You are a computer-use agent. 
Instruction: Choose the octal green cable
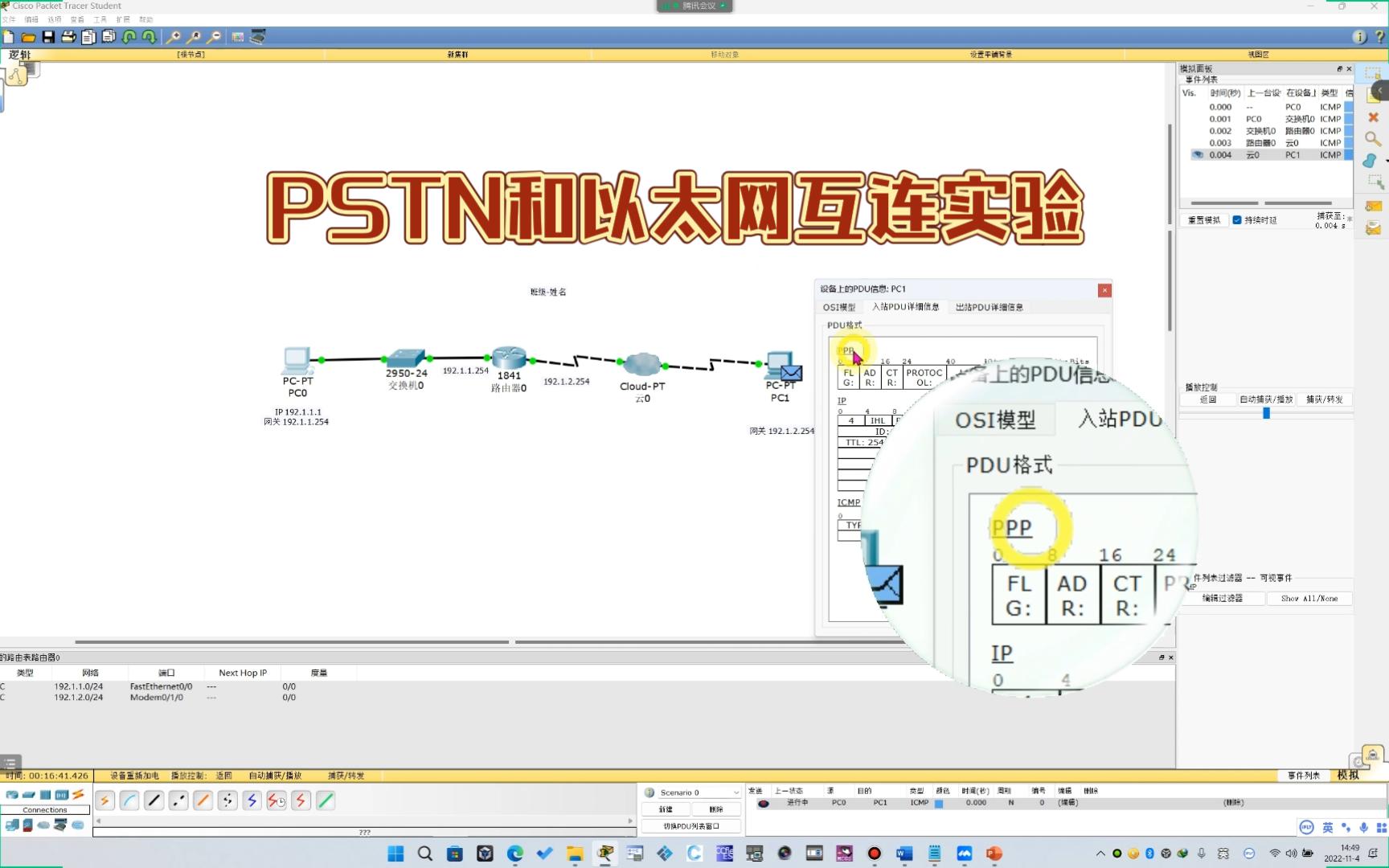tap(326, 800)
